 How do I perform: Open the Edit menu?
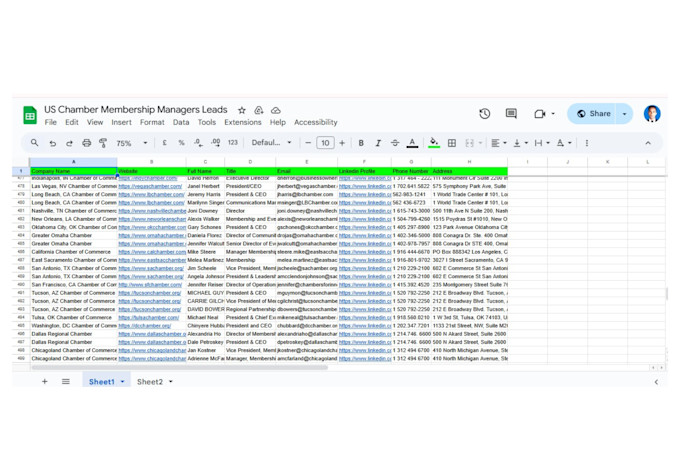click(x=72, y=122)
